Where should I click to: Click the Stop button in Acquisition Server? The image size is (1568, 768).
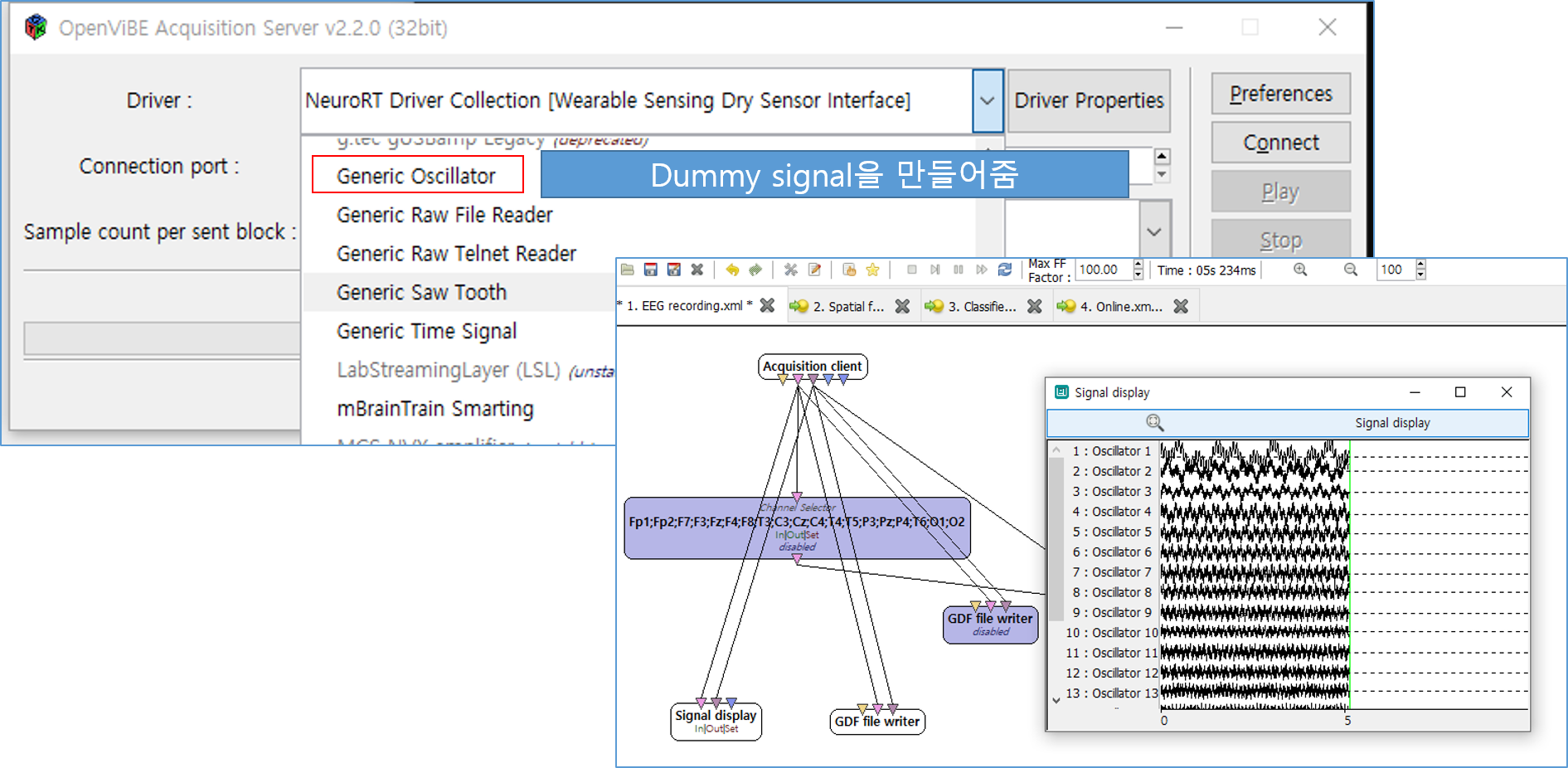click(1281, 240)
